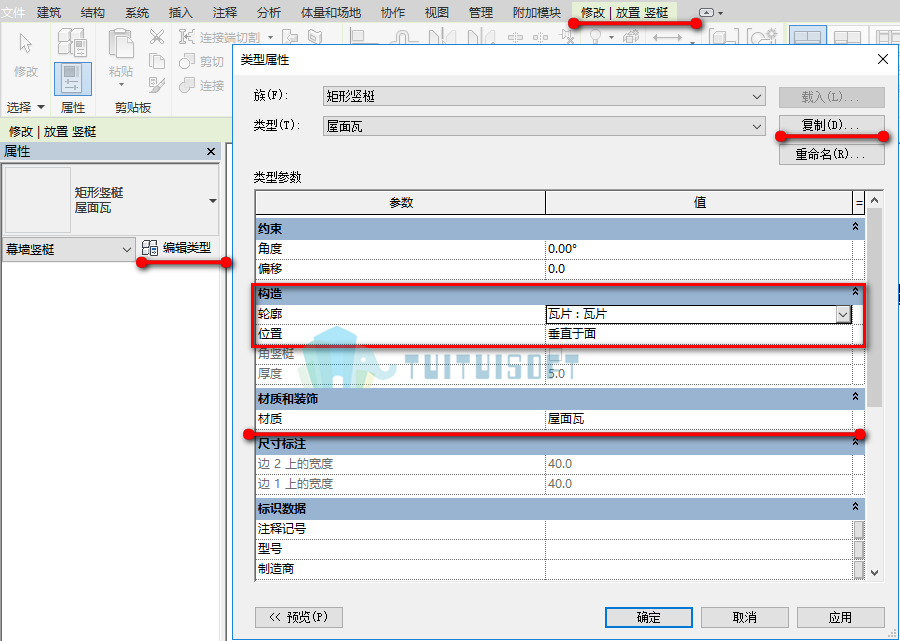This screenshot has width=900, height=641.
Task: Click the Copy to clipboard icon
Action: click(x=157, y=61)
